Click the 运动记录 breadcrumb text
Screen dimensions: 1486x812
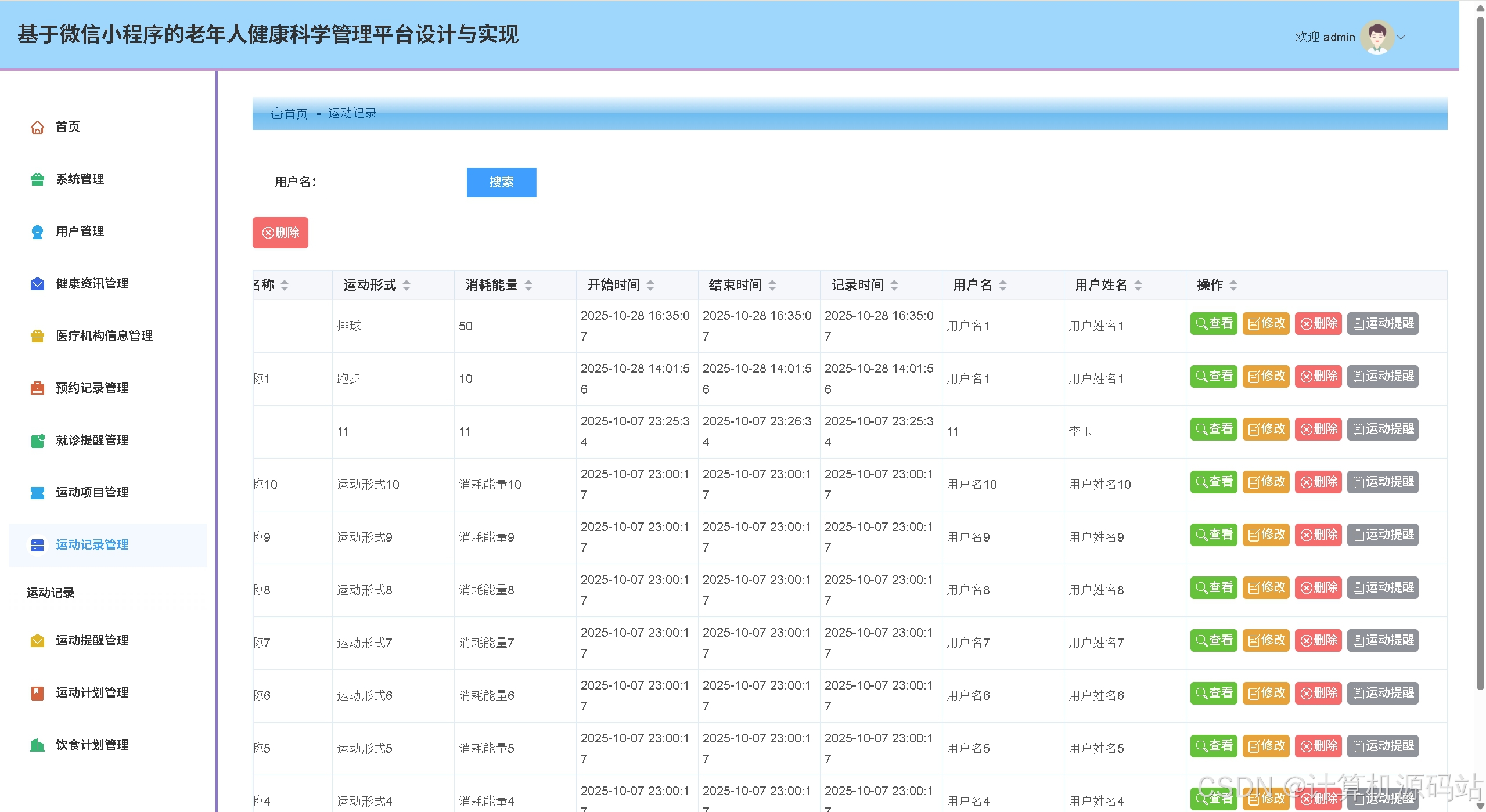click(x=352, y=113)
